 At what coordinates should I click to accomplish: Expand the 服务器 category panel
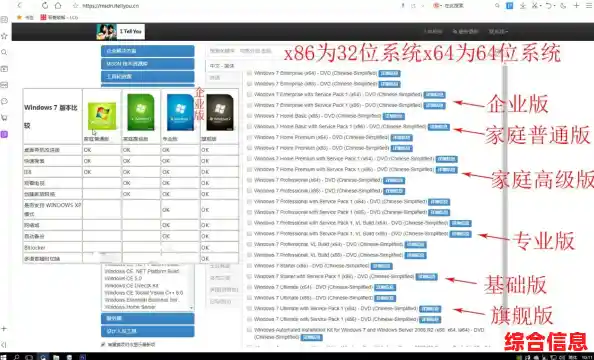[x=148, y=318]
